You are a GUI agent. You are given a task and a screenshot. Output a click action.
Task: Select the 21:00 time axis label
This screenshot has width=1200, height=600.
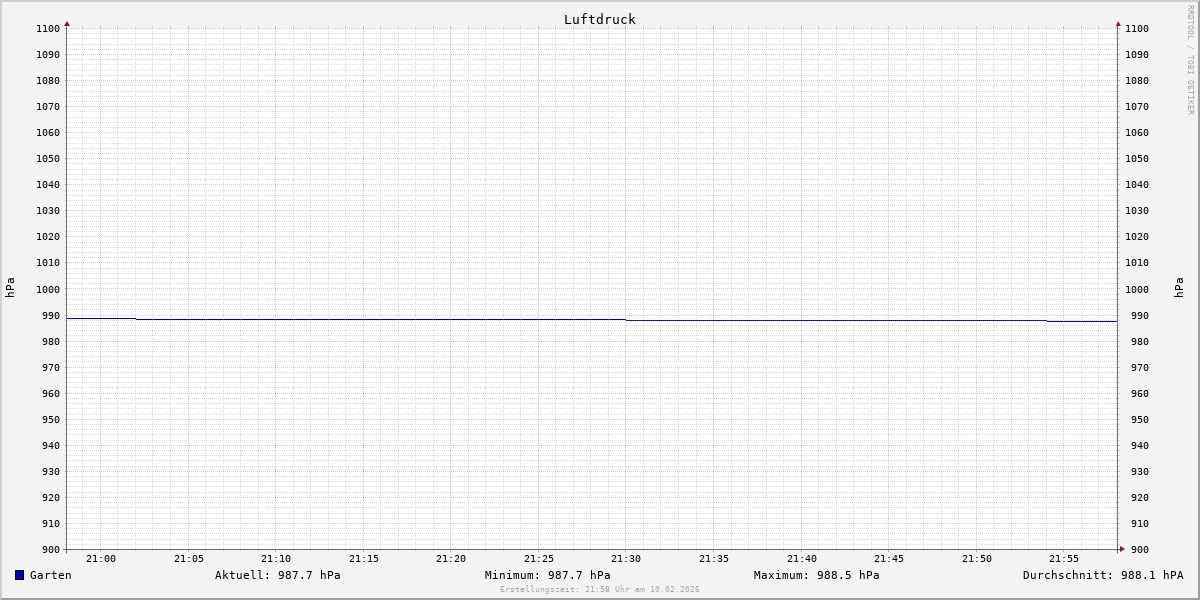(101, 559)
